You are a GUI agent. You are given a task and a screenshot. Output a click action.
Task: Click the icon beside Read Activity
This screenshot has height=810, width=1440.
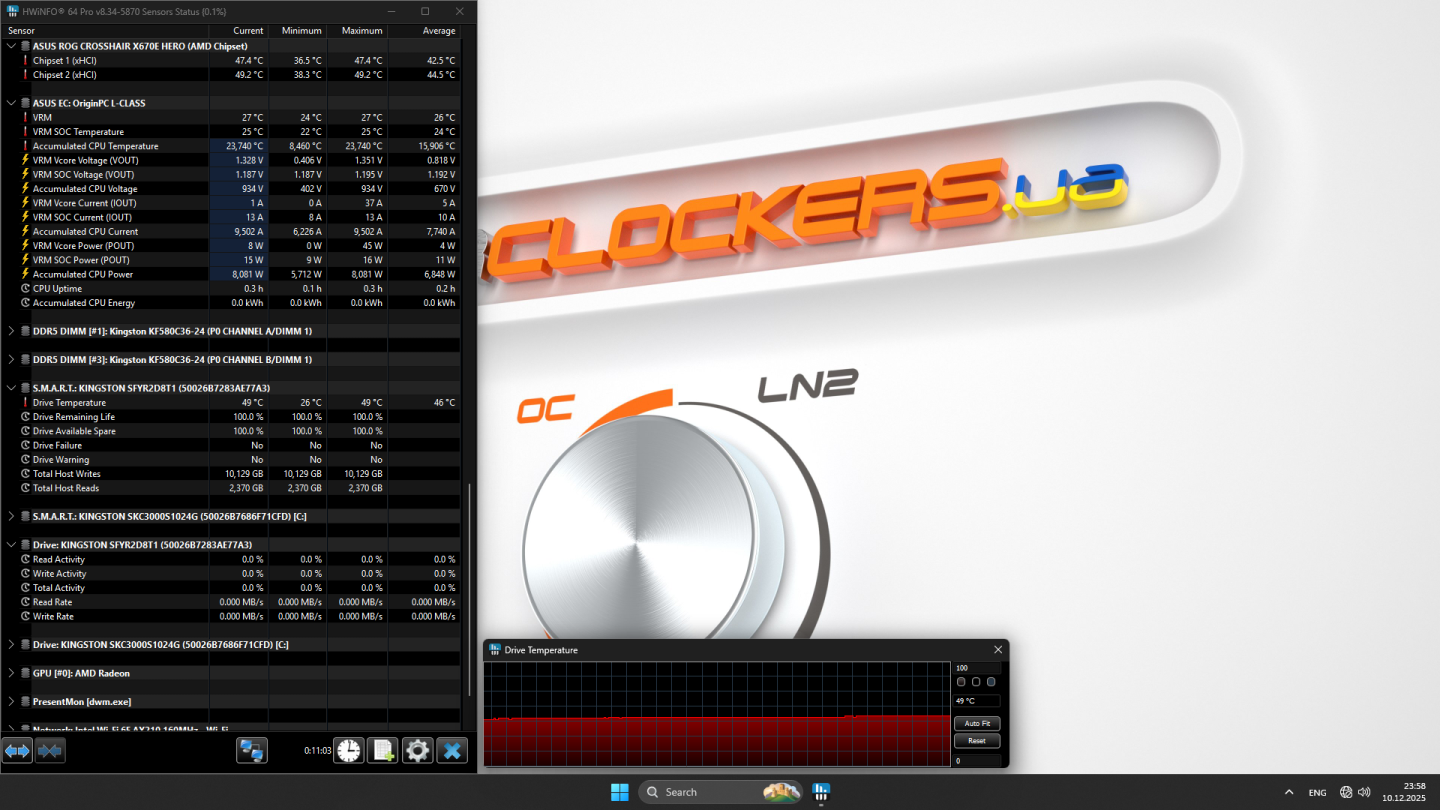pos(25,560)
